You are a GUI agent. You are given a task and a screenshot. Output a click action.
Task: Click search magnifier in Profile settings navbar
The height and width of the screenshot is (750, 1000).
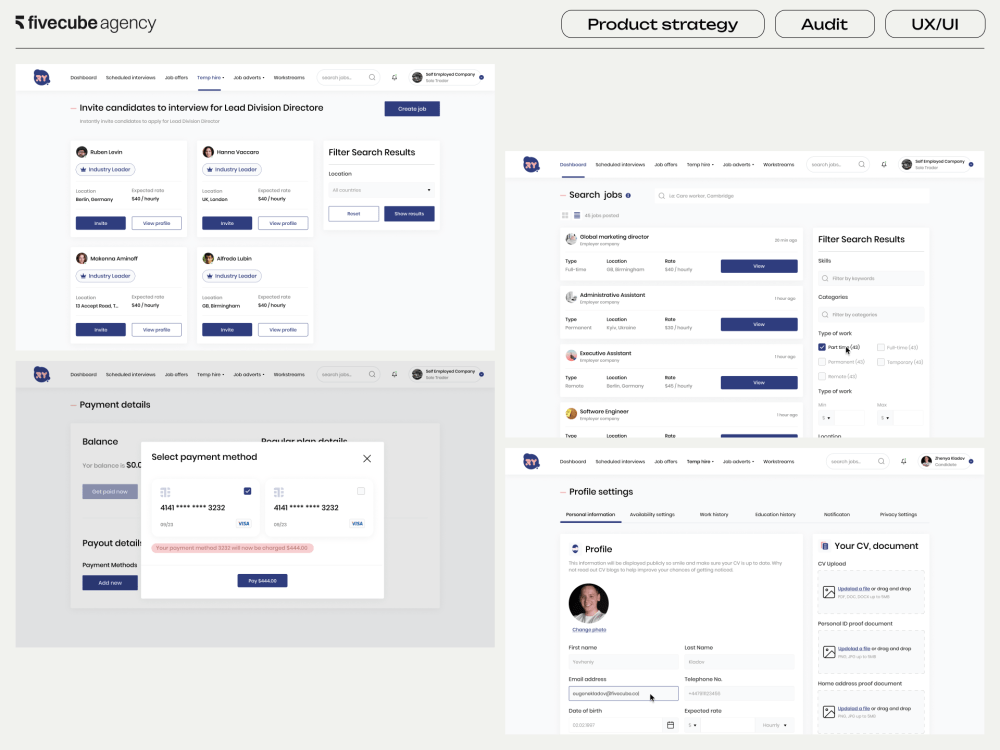881,461
